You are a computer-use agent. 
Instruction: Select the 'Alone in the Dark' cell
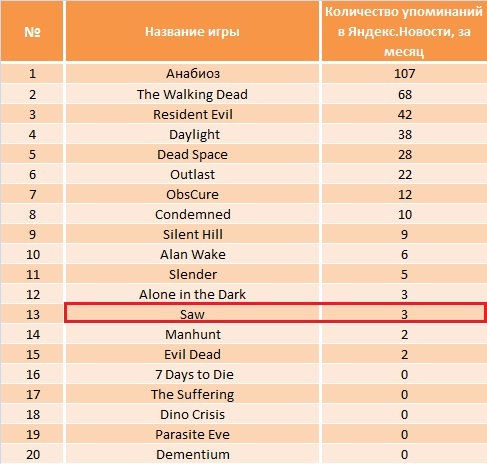point(192,294)
